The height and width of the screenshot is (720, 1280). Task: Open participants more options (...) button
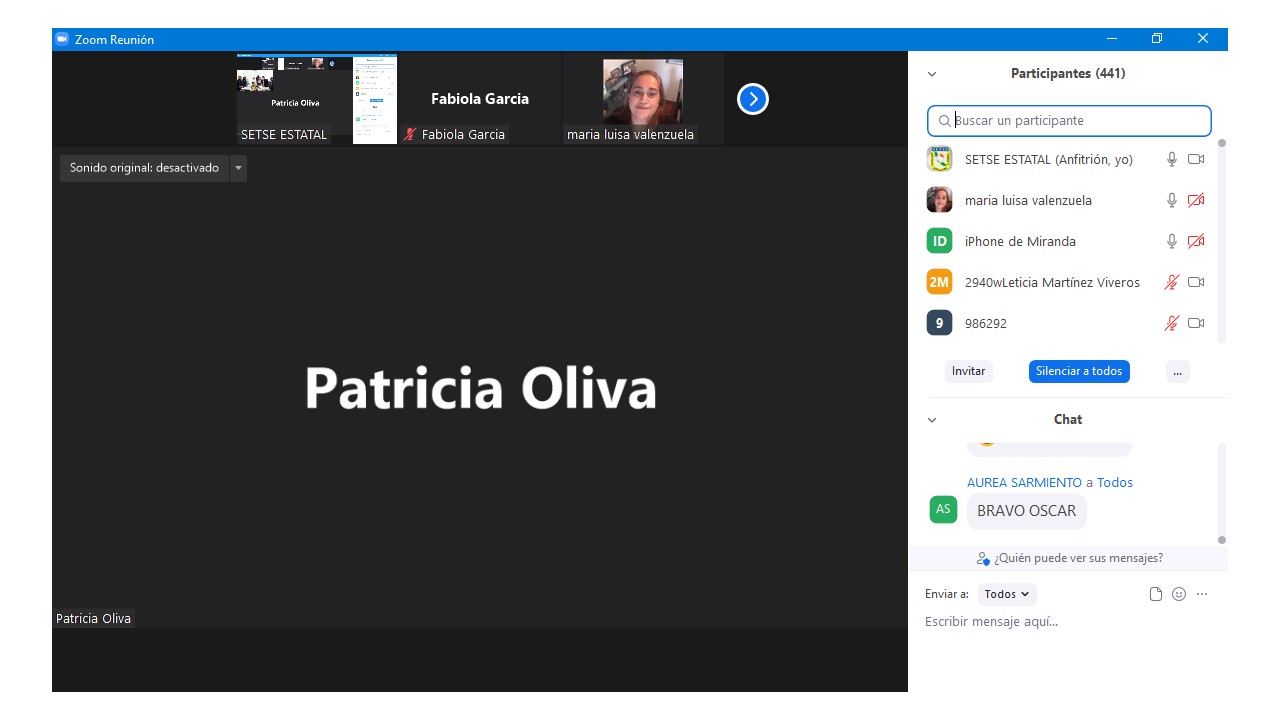click(x=1177, y=371)
